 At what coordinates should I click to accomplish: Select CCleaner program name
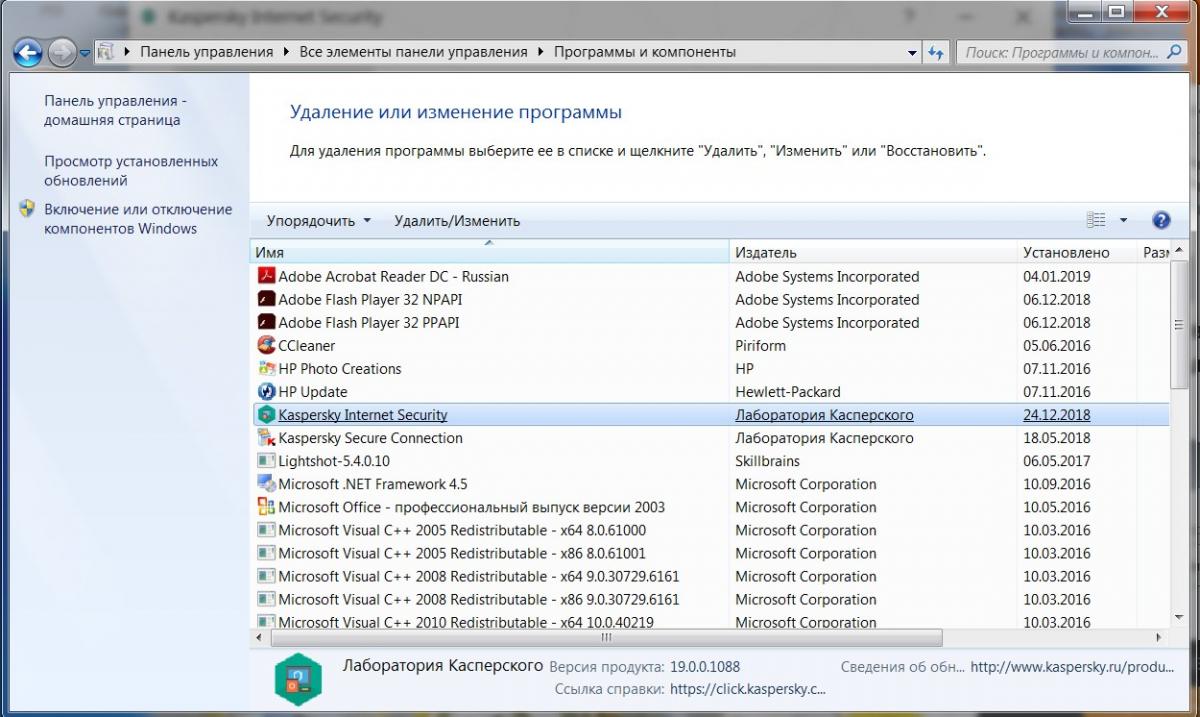click(x=306, y=345)
